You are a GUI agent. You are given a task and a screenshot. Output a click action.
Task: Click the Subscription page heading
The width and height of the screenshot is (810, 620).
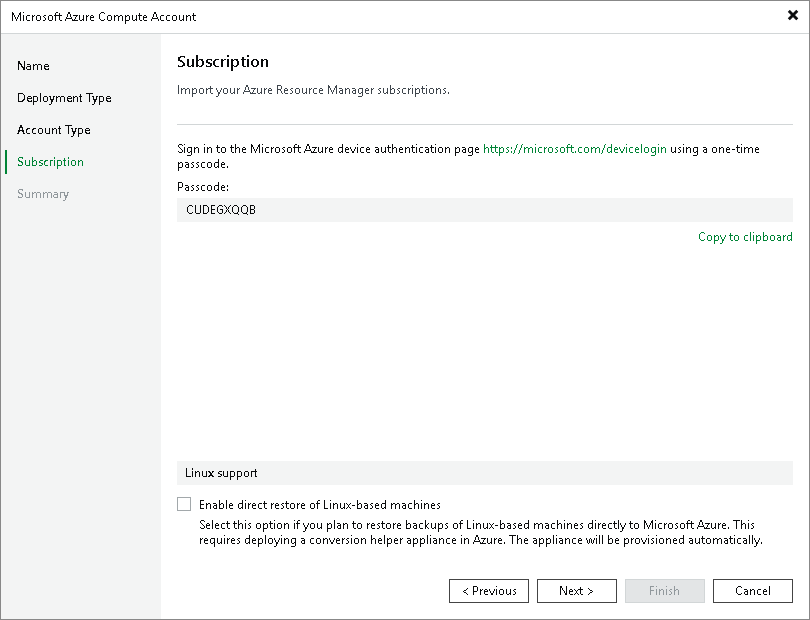click(x=223, y=61)
